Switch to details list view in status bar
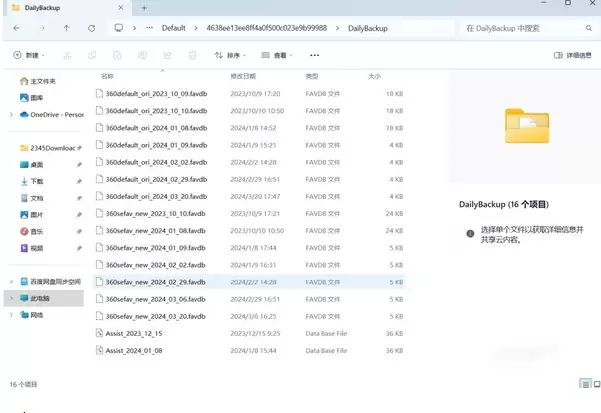The width and height of the screenshot is (601, 413). 583,383
